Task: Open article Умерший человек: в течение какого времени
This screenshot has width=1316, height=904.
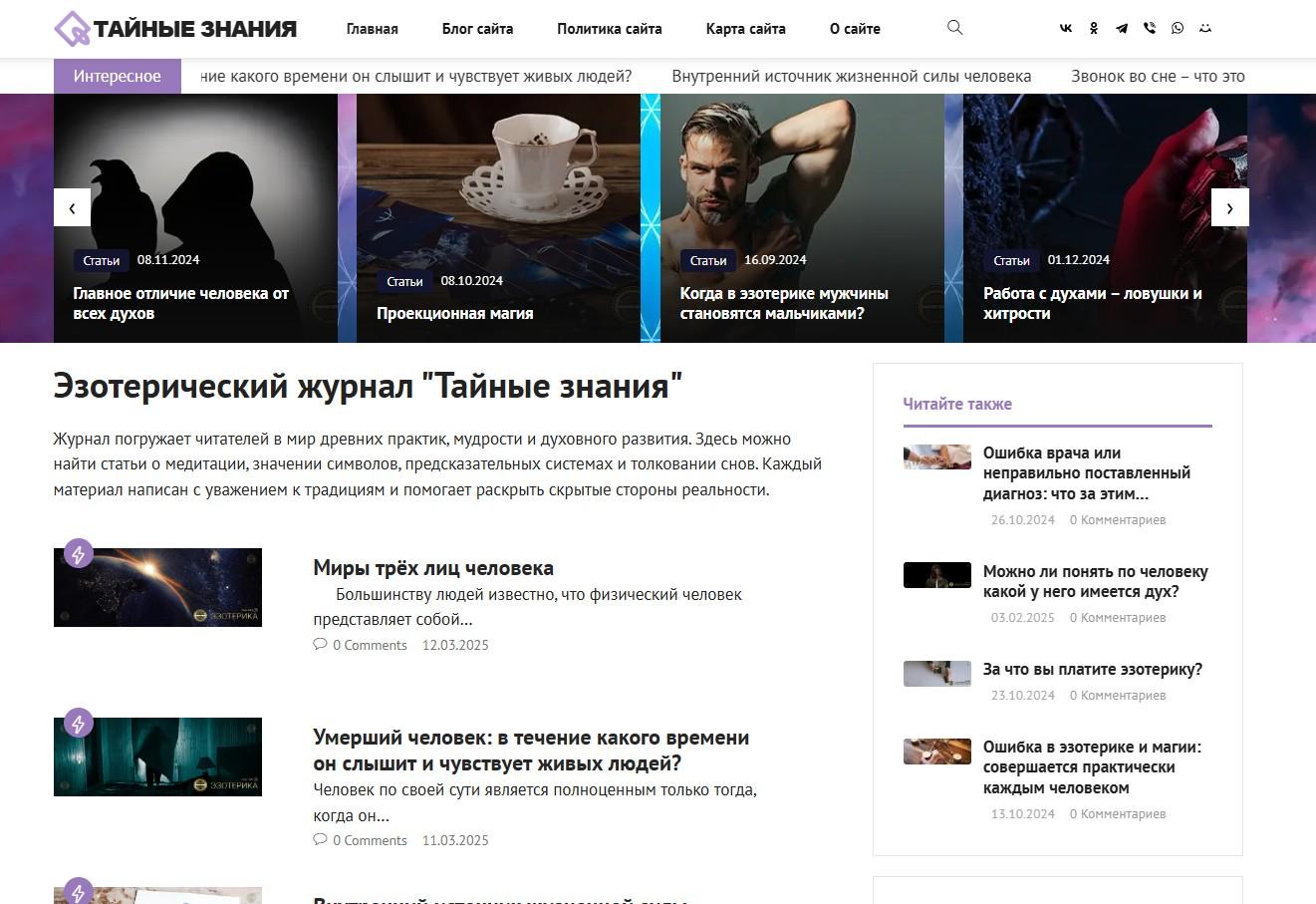Action: pos(531,751)
